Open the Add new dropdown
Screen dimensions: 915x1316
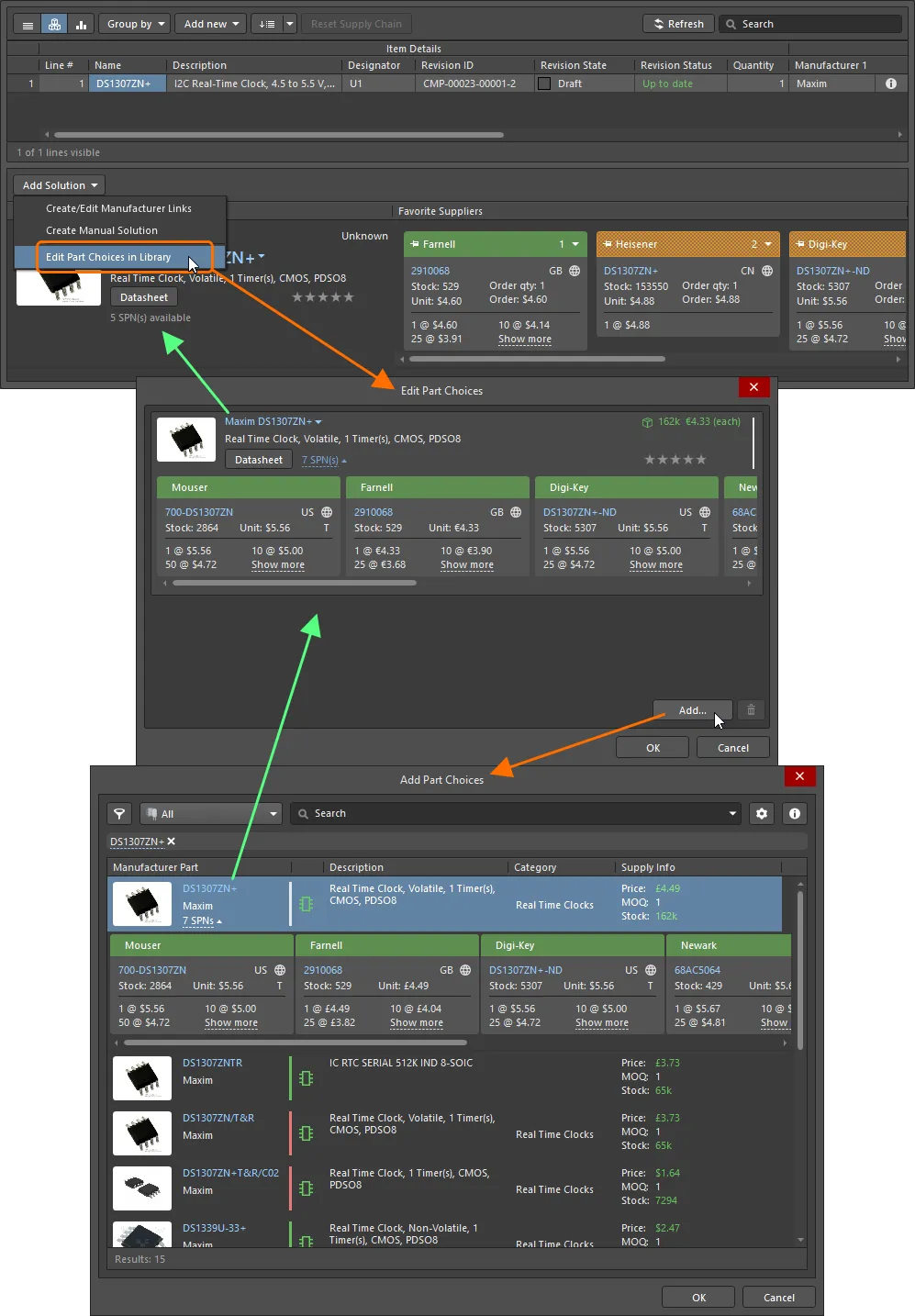210,24
